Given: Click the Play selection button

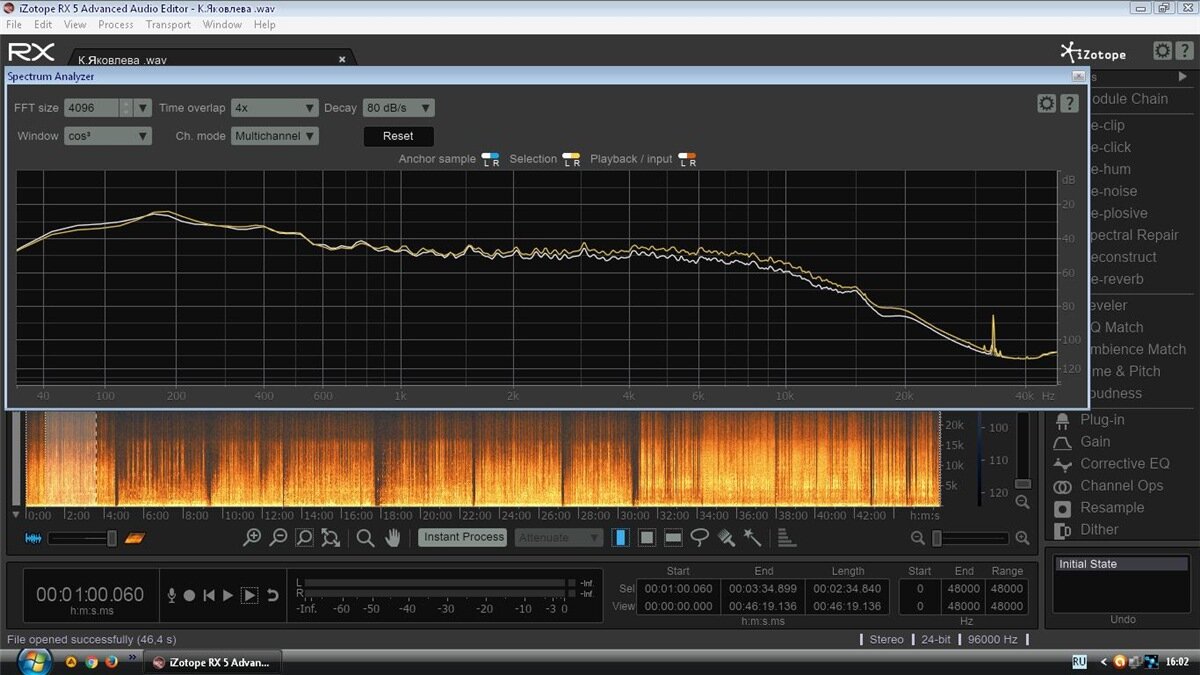Looking at the screenshot, I should tap(249, 595).
